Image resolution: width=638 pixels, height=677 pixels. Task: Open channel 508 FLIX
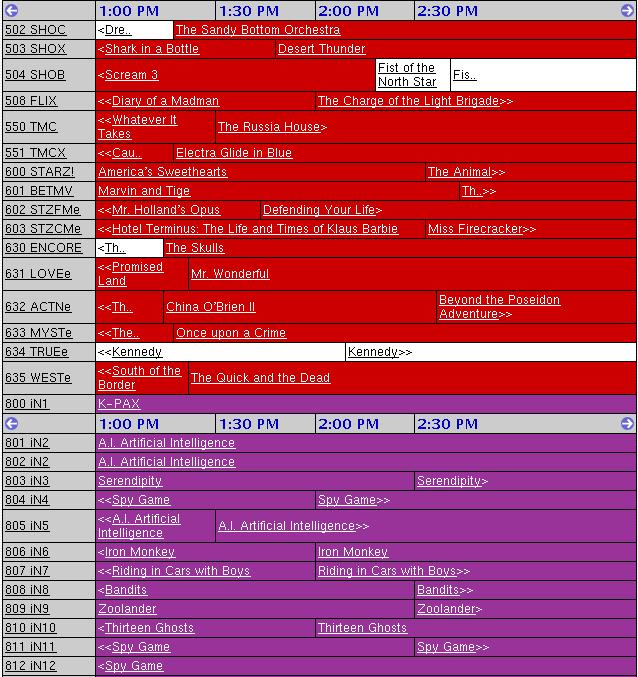pyautogui.click(x=31, y=101)
